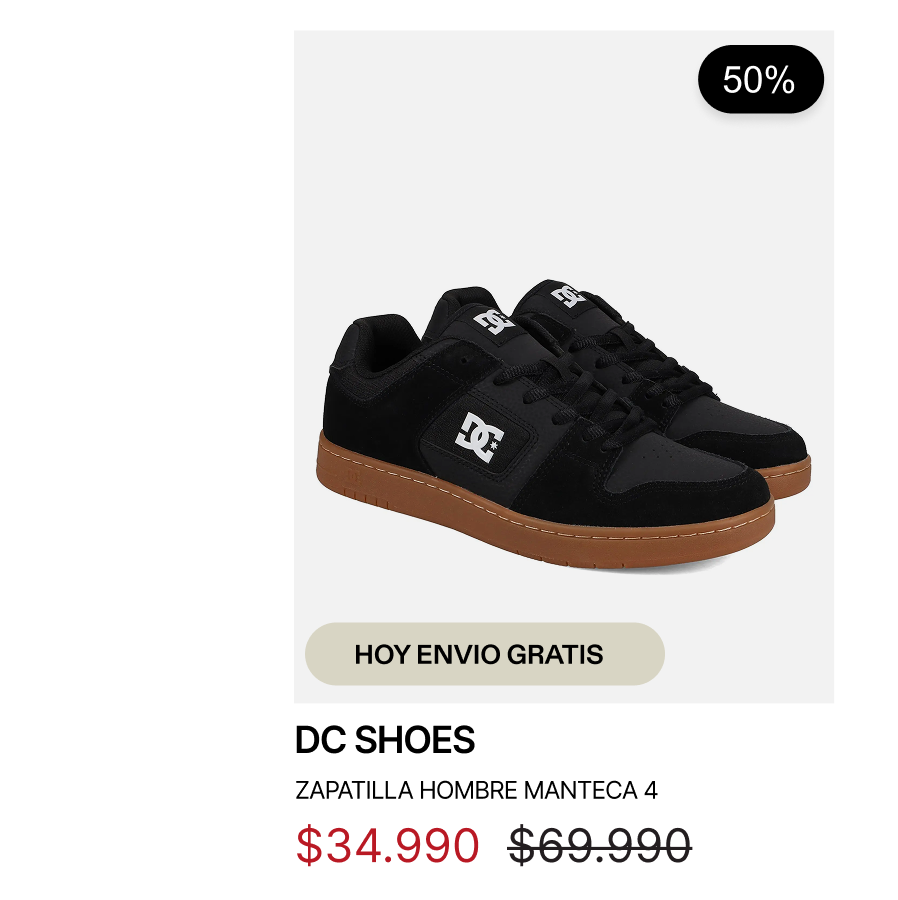Open the Zapatilla Hombre Manteca 4 product title
Screen dimensions: 898x900
476,790
